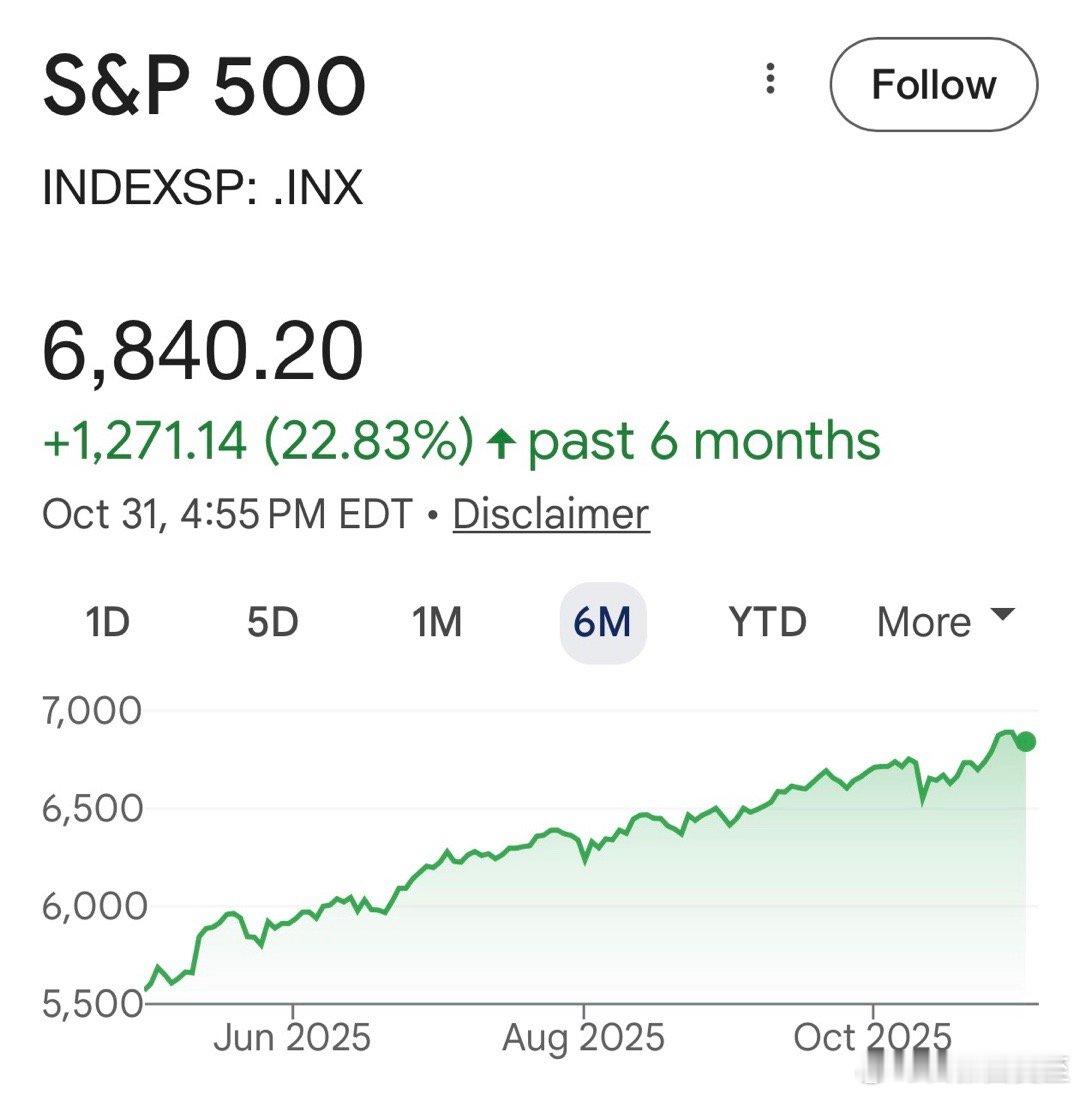Click the green endpoint dot on chart

tap(1025, 741)
